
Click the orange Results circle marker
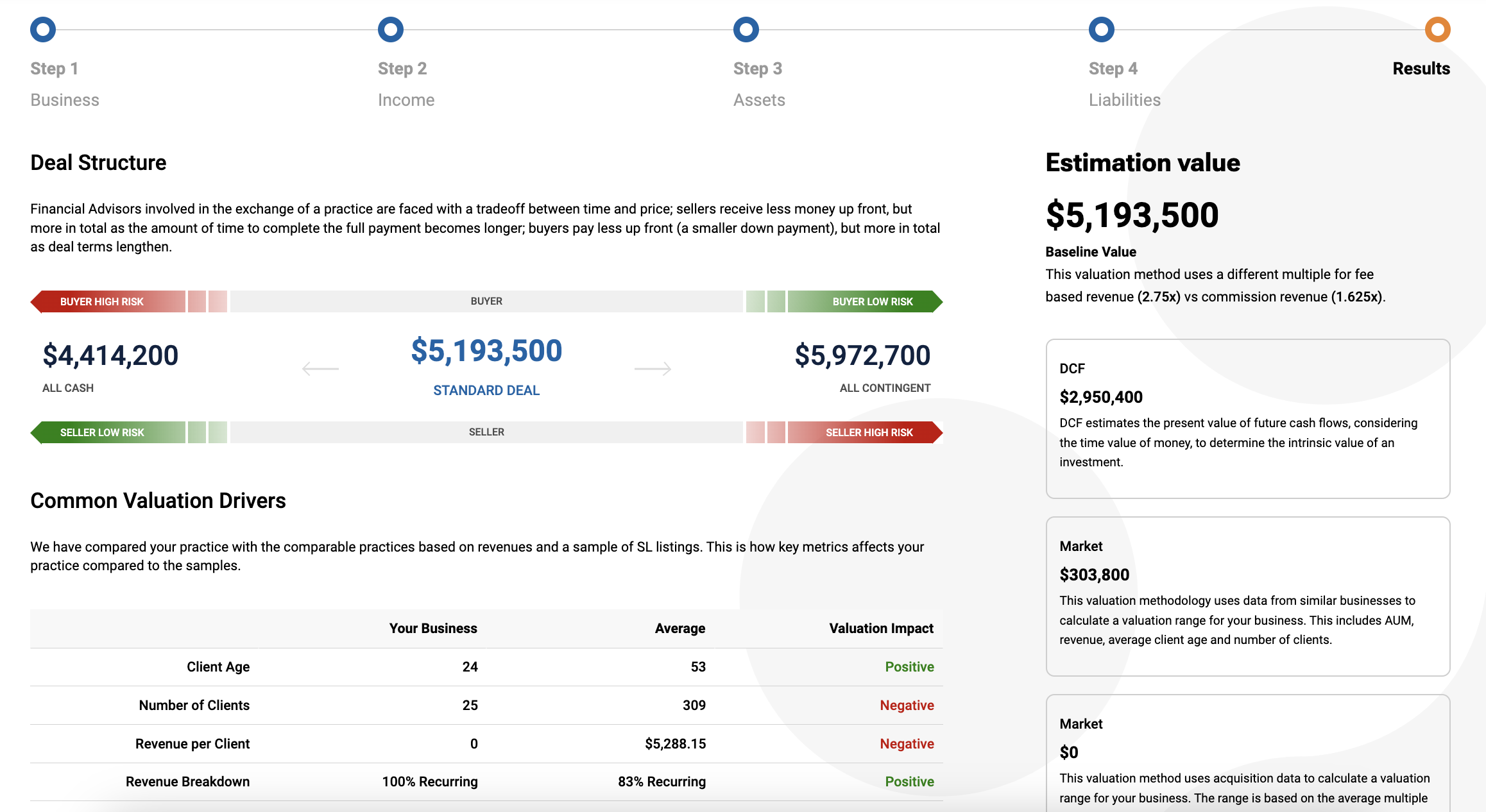[x=1437, y=30]
